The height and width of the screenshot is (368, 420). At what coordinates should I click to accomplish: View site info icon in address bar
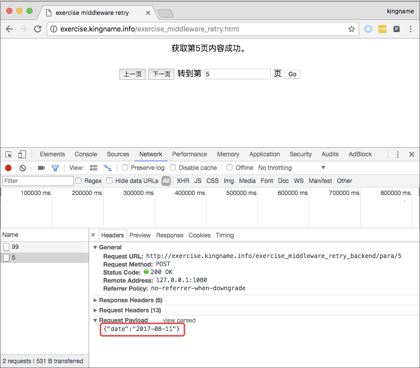(x=53, y=29)
